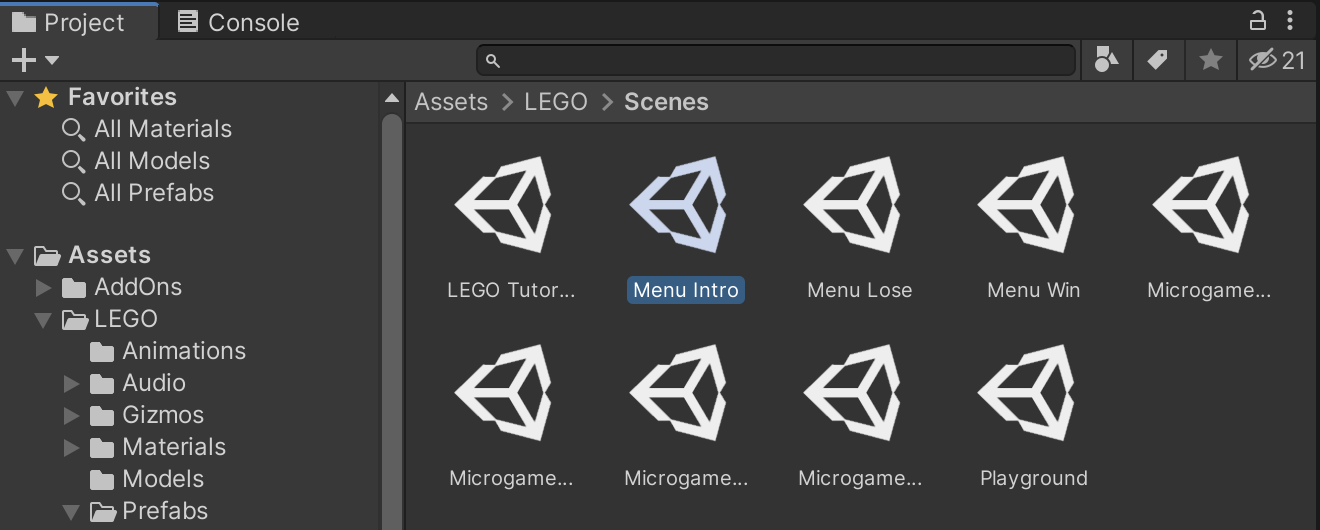The width and height of the screenshot is (1320, 530).
Task: Select the LEGO folder in the tree
Action: point(110,319)
